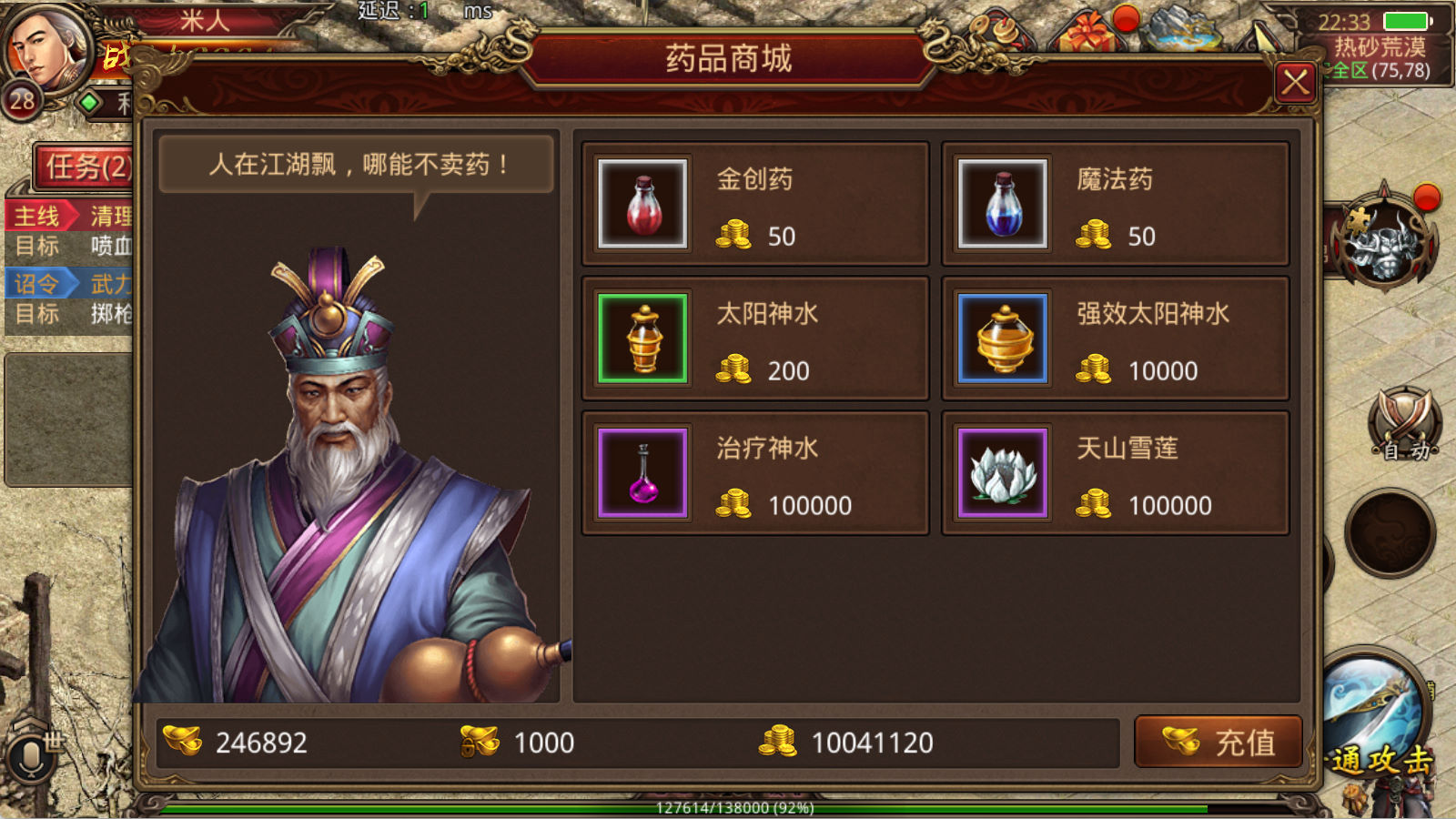Select the 治疗神水 purple flask icon
Screen dimensions: 1456x819
(642, 473)
